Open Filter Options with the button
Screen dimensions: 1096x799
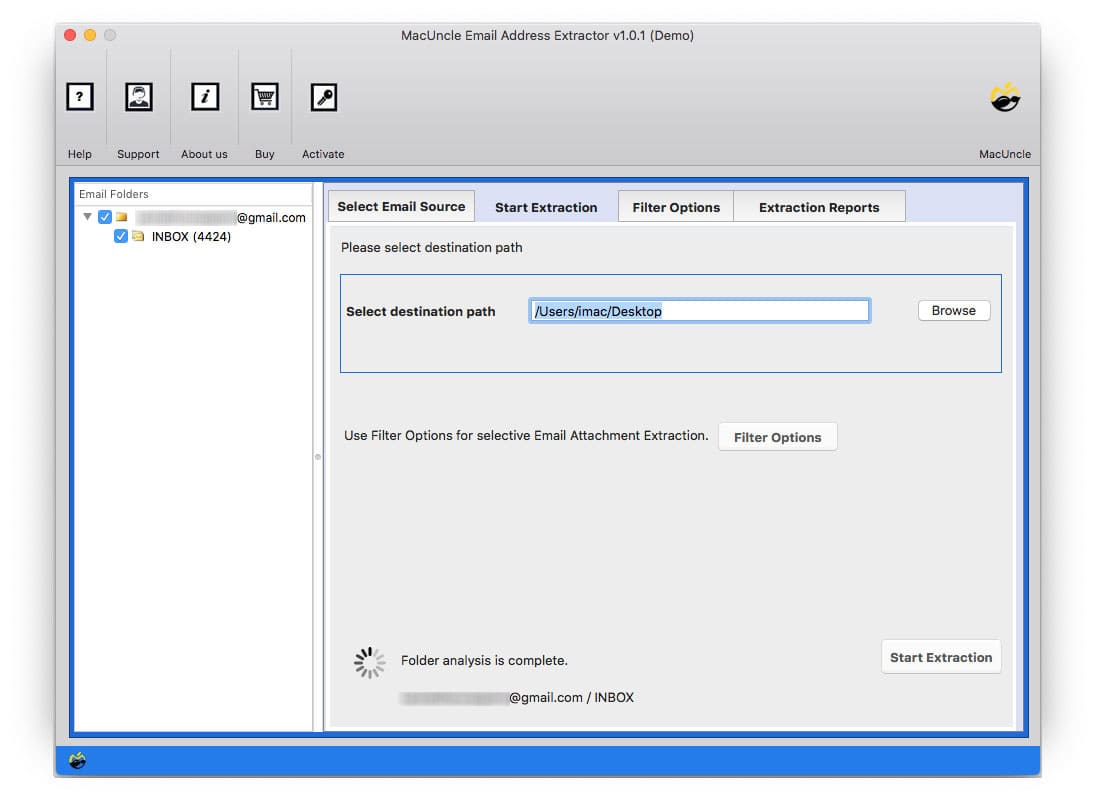pyautogui.click(x=778, y=436)
